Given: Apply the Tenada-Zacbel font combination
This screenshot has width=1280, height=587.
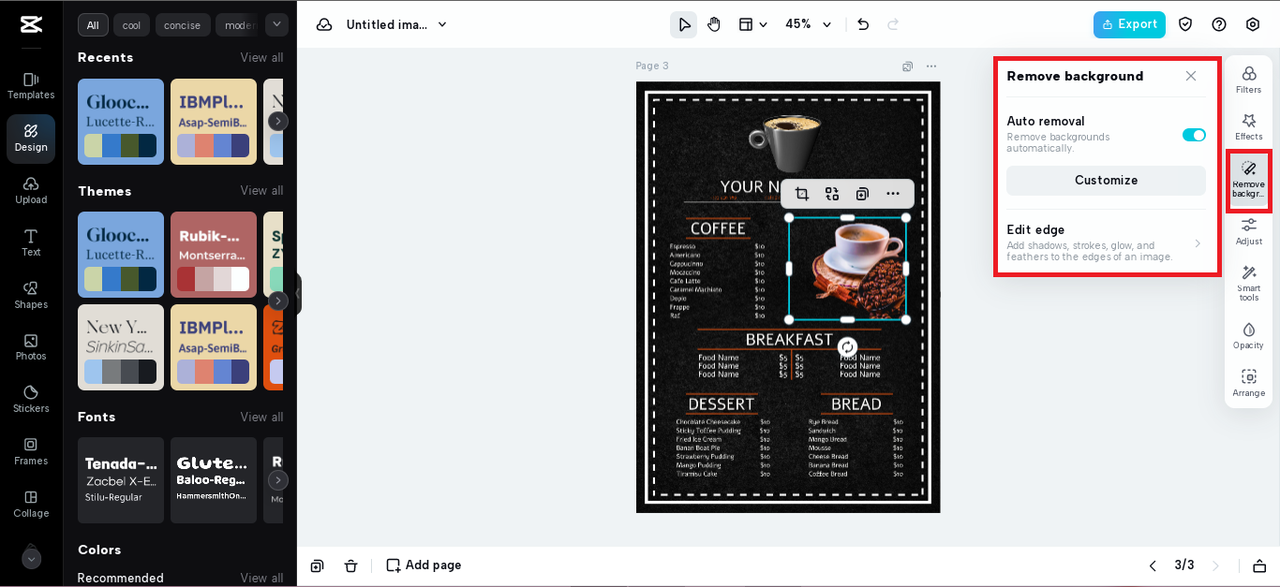Looking at the screenshot, I should pyautogui.click(x=121, y=480).
